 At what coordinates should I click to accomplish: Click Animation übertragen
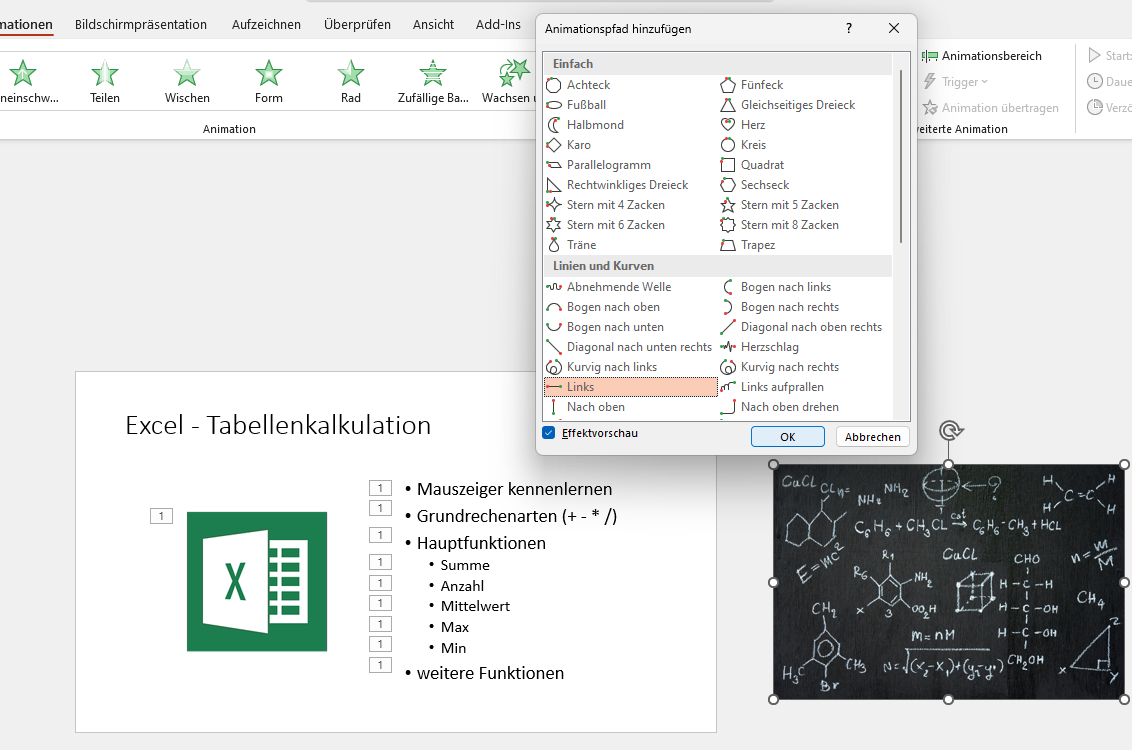pos(994,107)
